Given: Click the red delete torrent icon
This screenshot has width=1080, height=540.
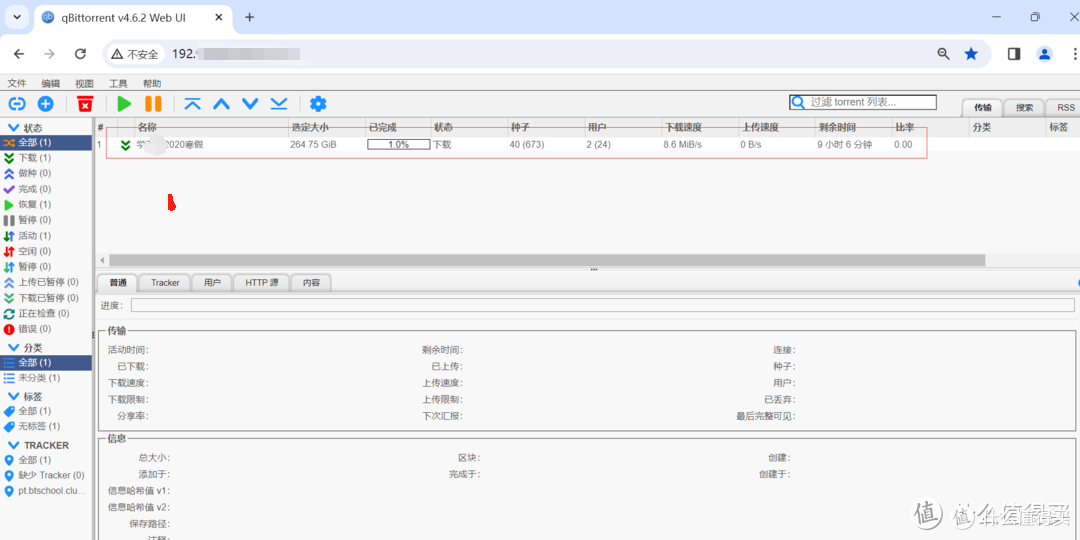Looking at the screenshot, I should point(85,104).
